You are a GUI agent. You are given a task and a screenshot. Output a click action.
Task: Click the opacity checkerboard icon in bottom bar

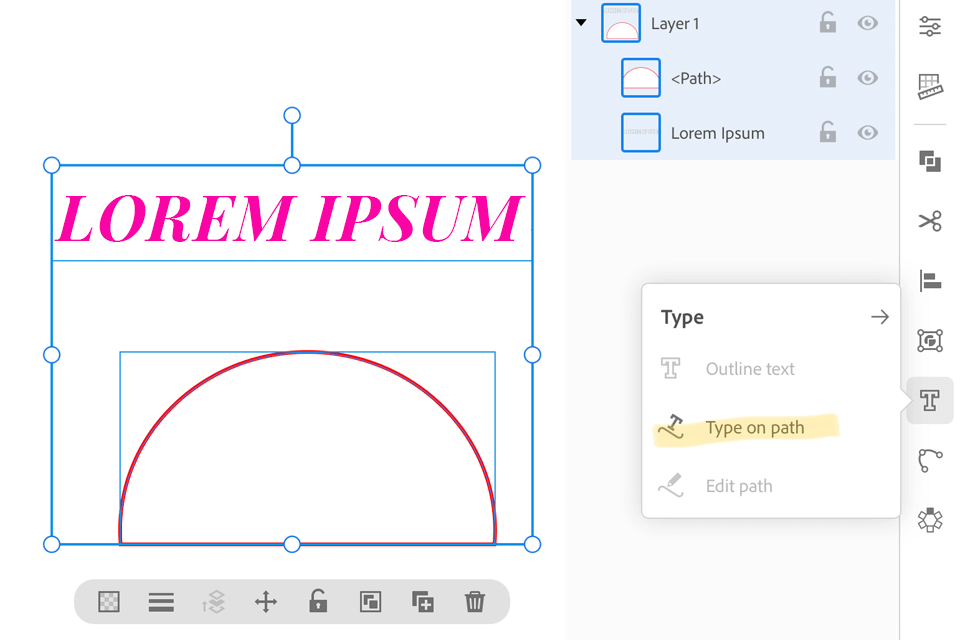(x=109, y=602)
